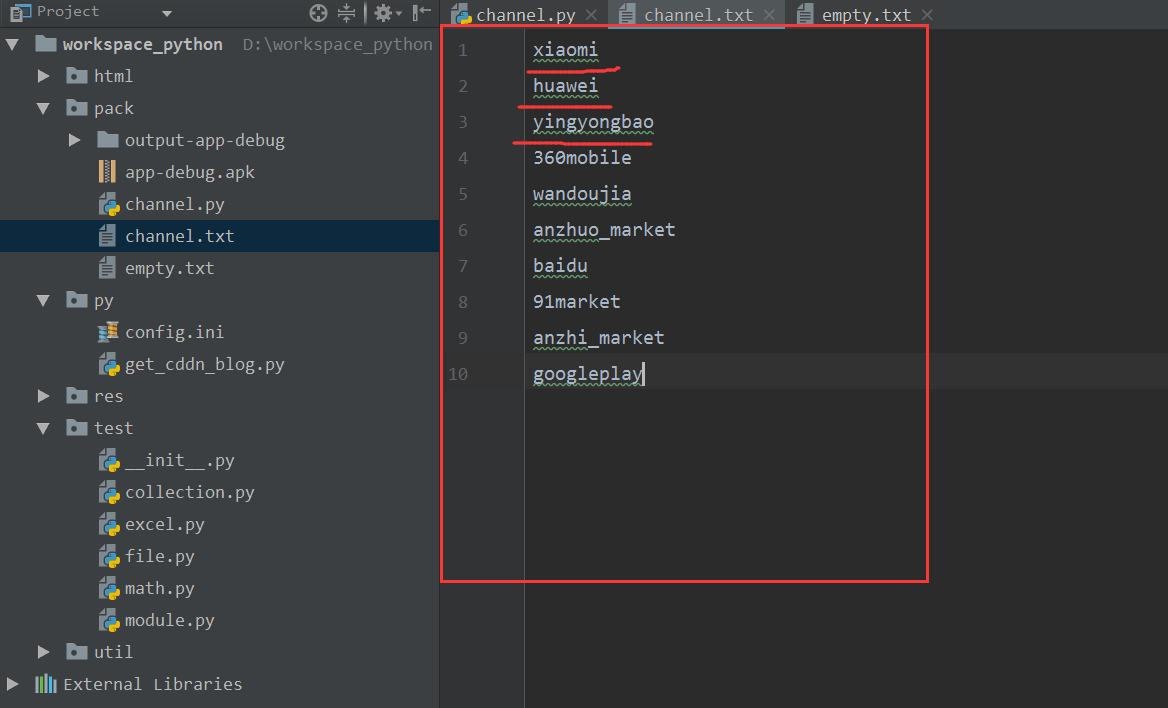1168x708 pixels.
Task: Collapse the test folder
Action: tap(43, 429)
